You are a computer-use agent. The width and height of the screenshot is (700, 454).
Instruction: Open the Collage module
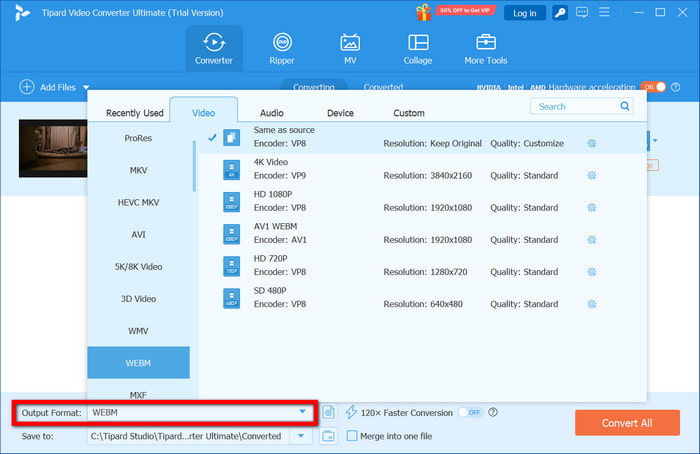pyautogui.click(x=418, y=49)
